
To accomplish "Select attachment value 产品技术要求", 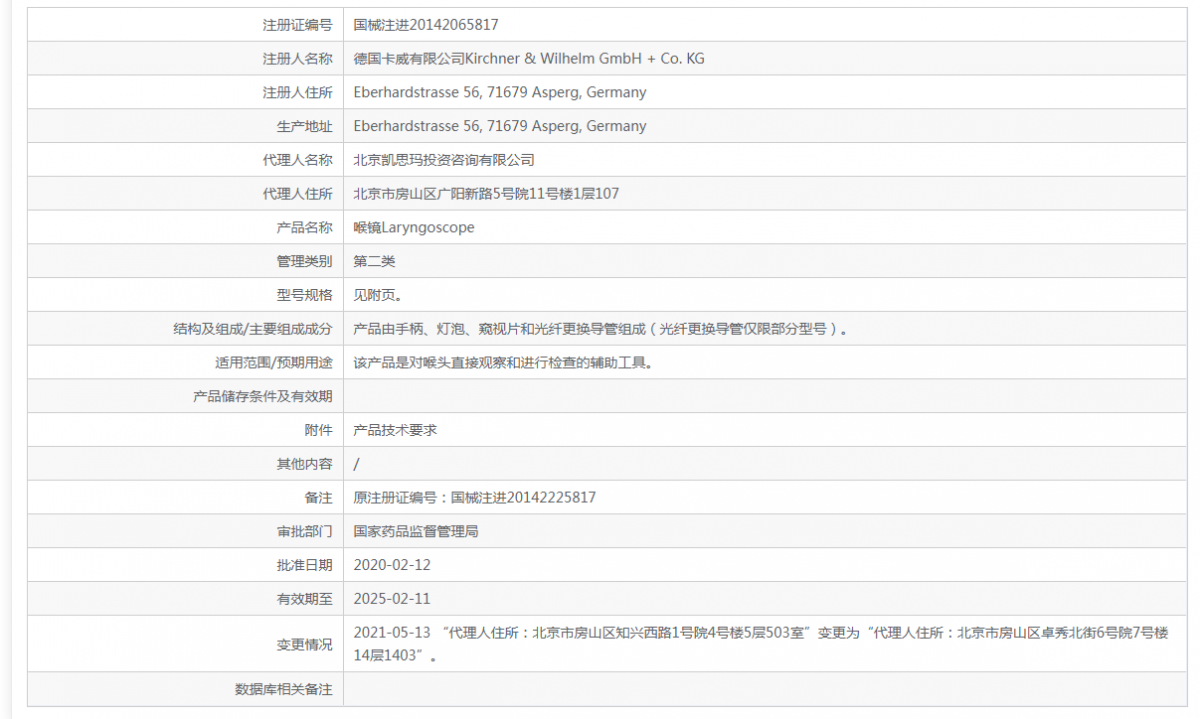I will pos(395,430).
